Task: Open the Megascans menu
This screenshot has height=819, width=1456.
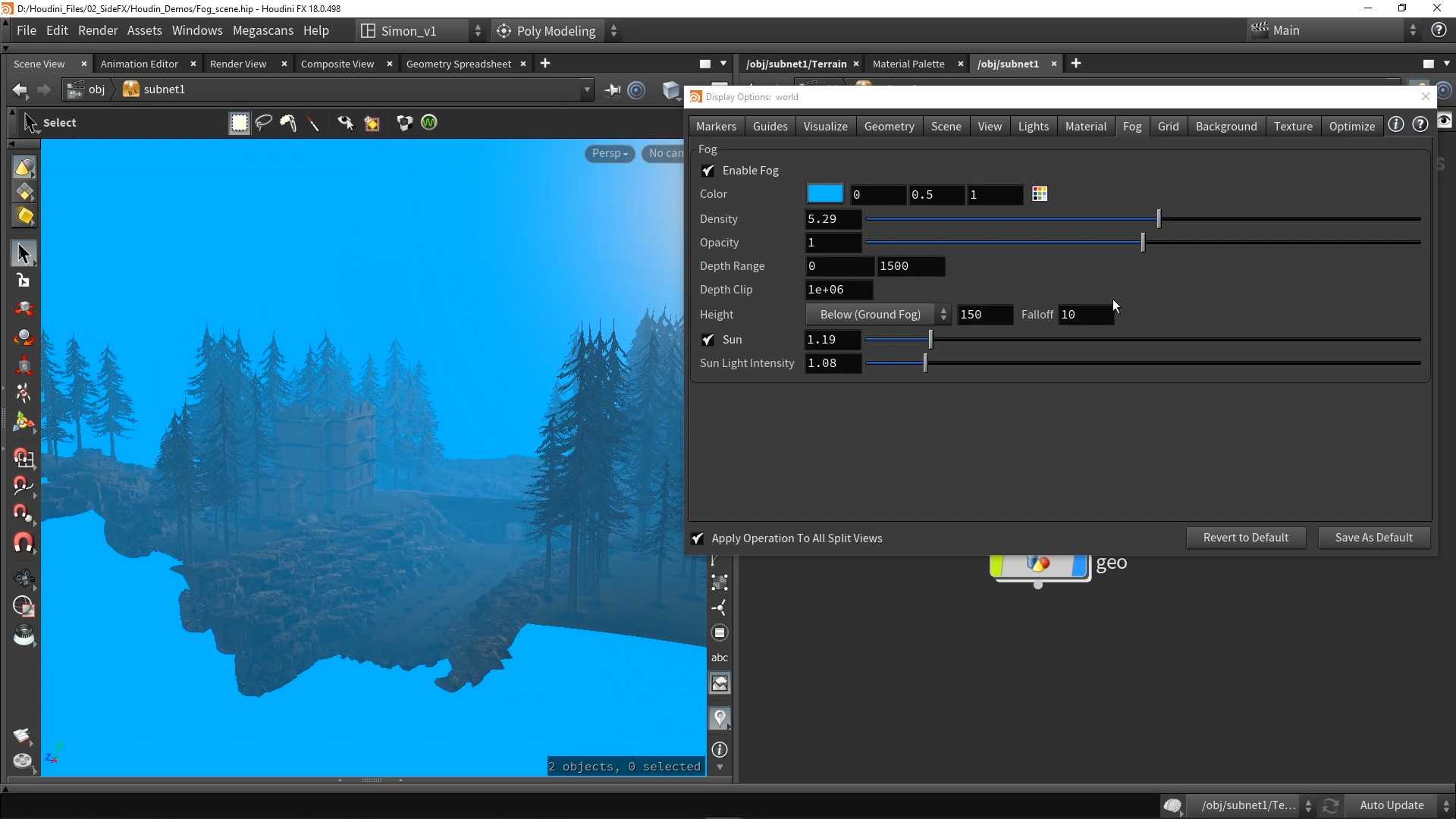Action: point(262,30)
